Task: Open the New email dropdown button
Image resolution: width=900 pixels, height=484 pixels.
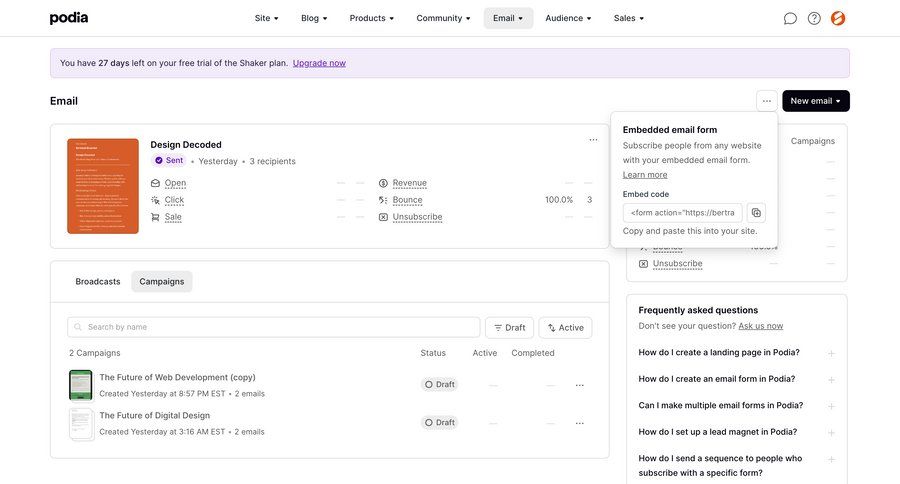Action: tap(816, 101)
